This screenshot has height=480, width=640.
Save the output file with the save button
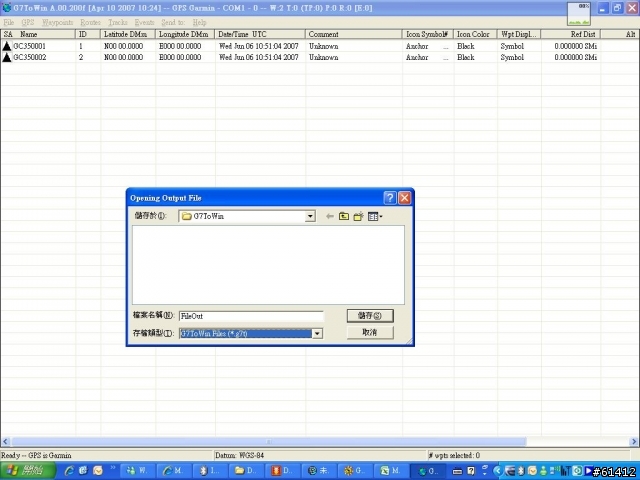pyautogui.click(x=370, y=316)
